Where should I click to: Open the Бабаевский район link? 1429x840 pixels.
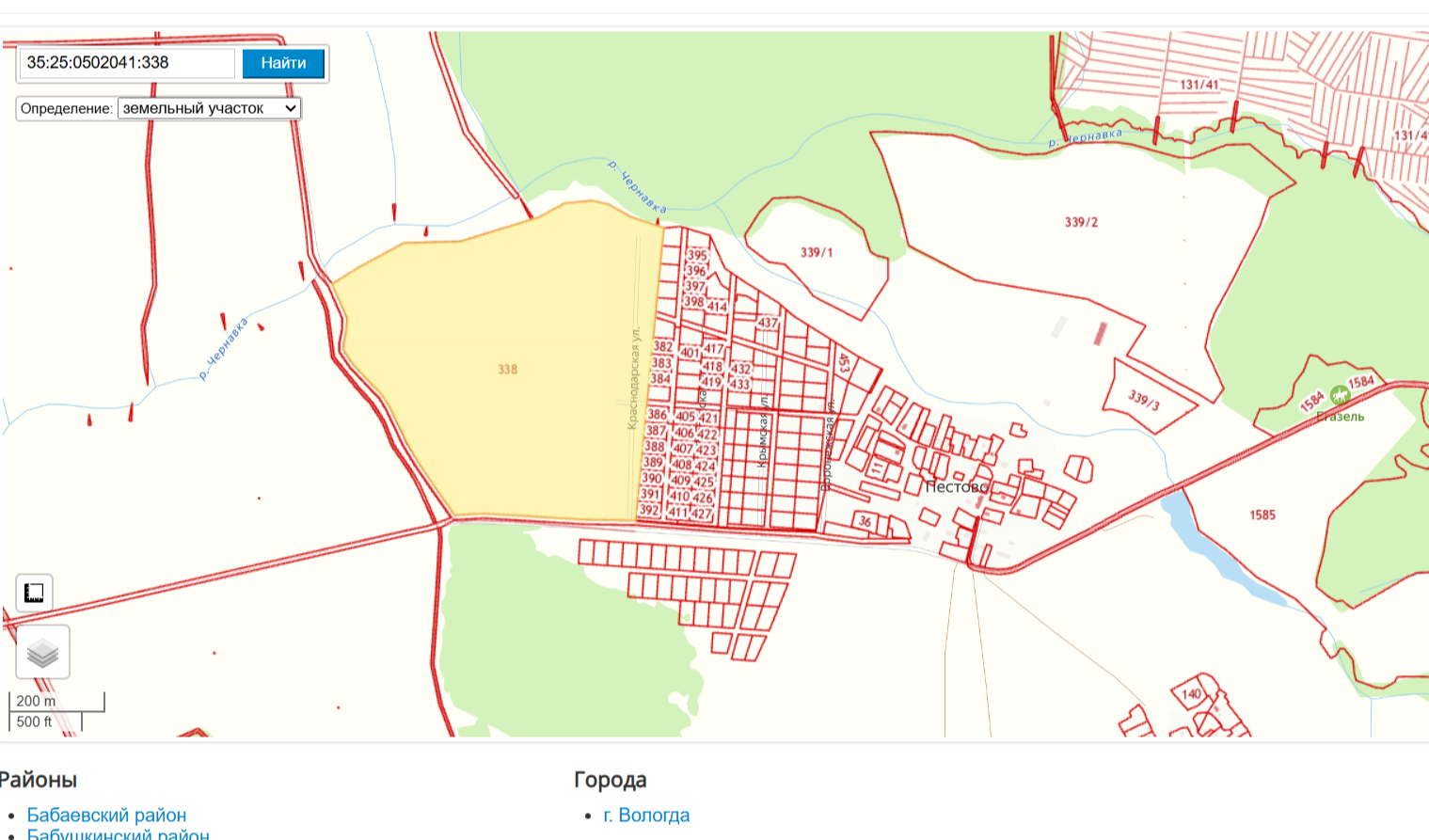(x=106, y=815)
